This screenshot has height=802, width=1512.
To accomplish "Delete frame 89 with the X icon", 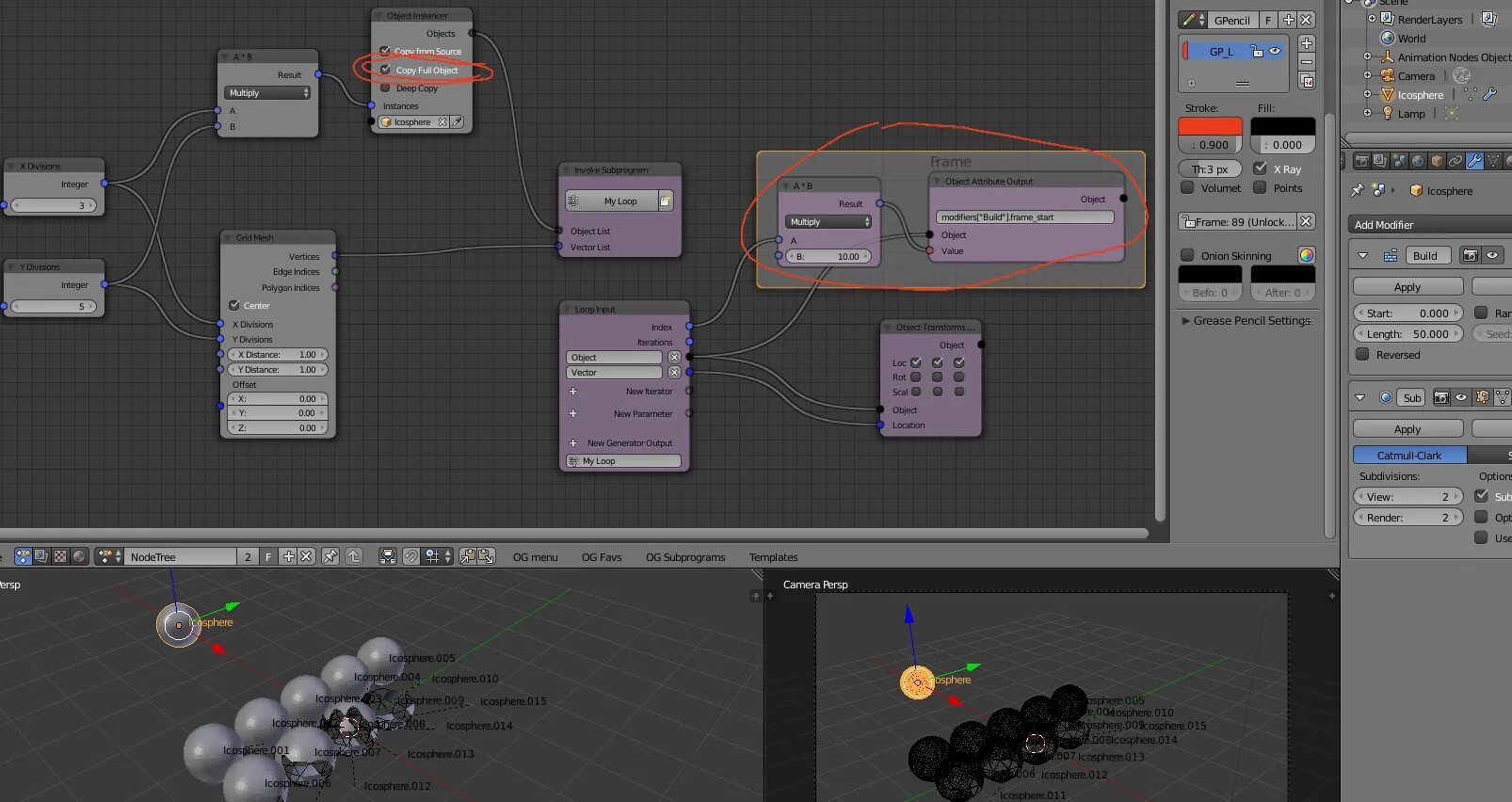I will [x=1306, y=221].
